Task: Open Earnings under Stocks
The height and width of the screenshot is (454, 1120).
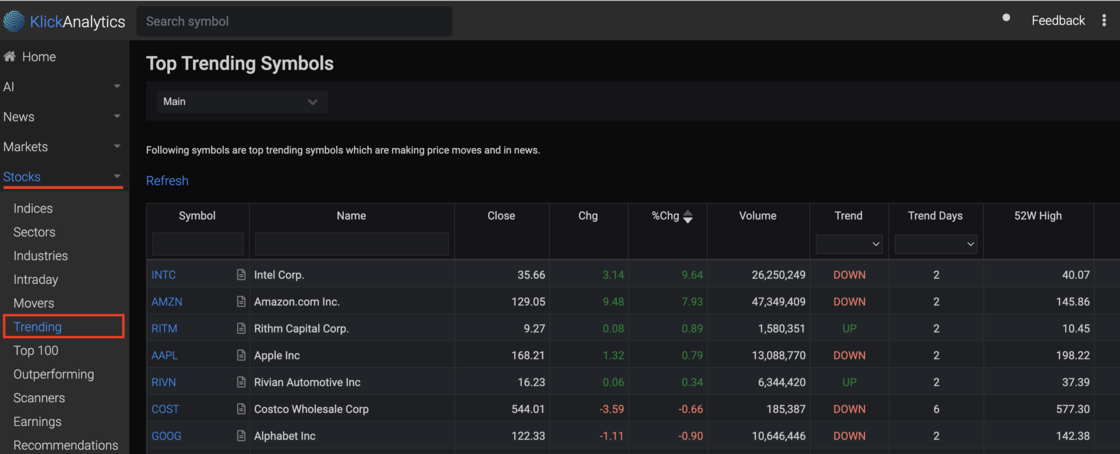Action: pyautogui.click(x=37, y=421)
